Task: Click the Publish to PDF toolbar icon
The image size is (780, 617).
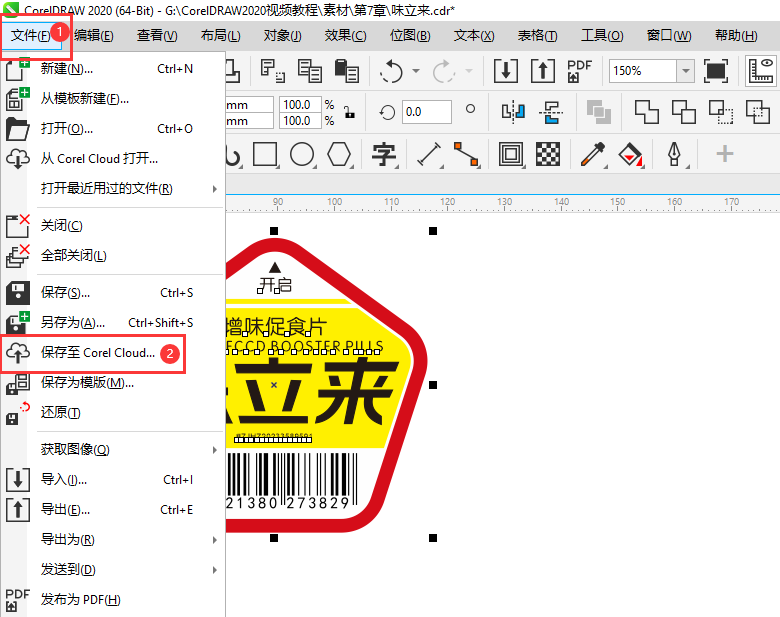Action: tap(580, 71)
